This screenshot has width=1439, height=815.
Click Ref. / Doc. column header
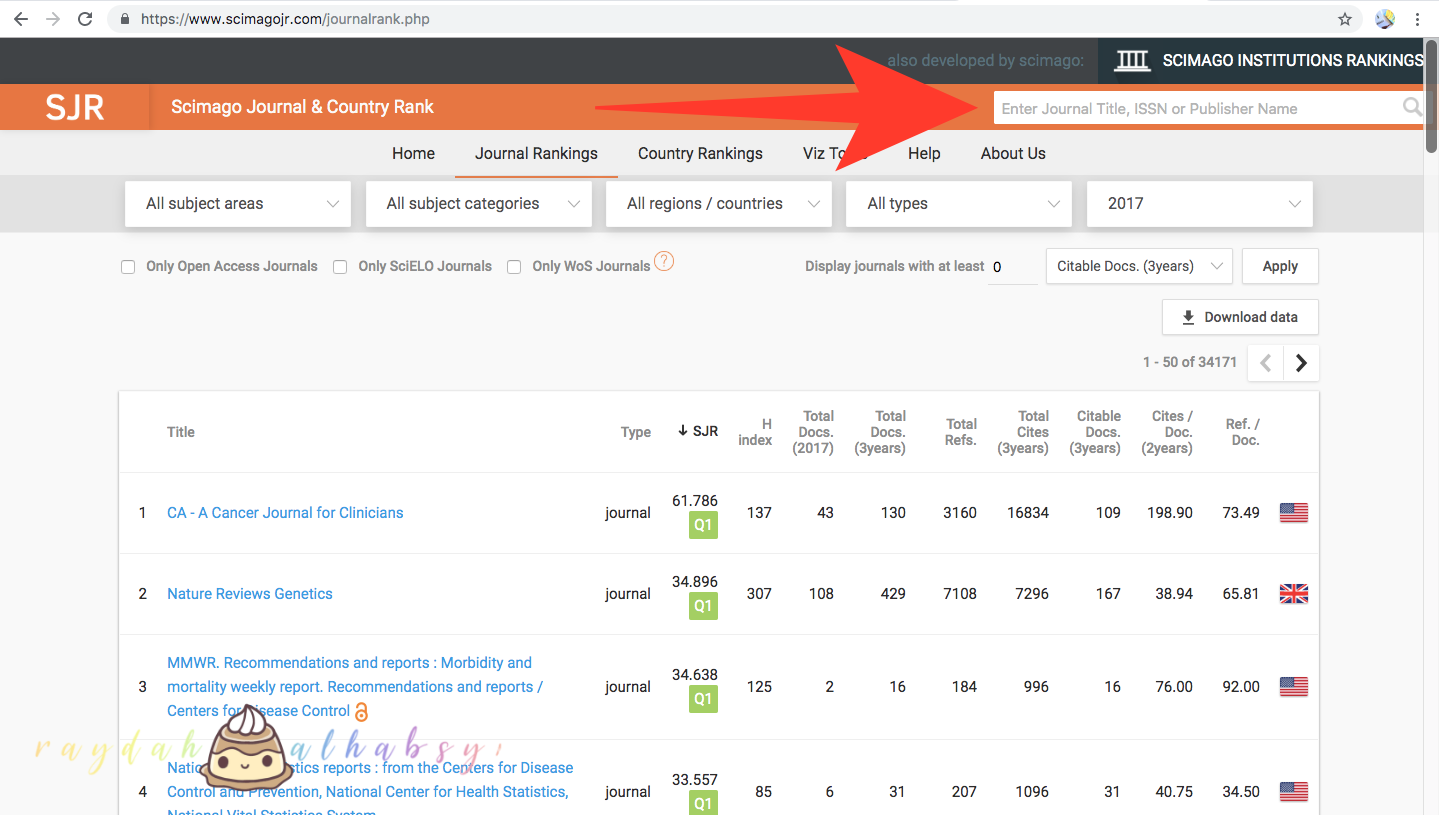tap(1243, 432)
